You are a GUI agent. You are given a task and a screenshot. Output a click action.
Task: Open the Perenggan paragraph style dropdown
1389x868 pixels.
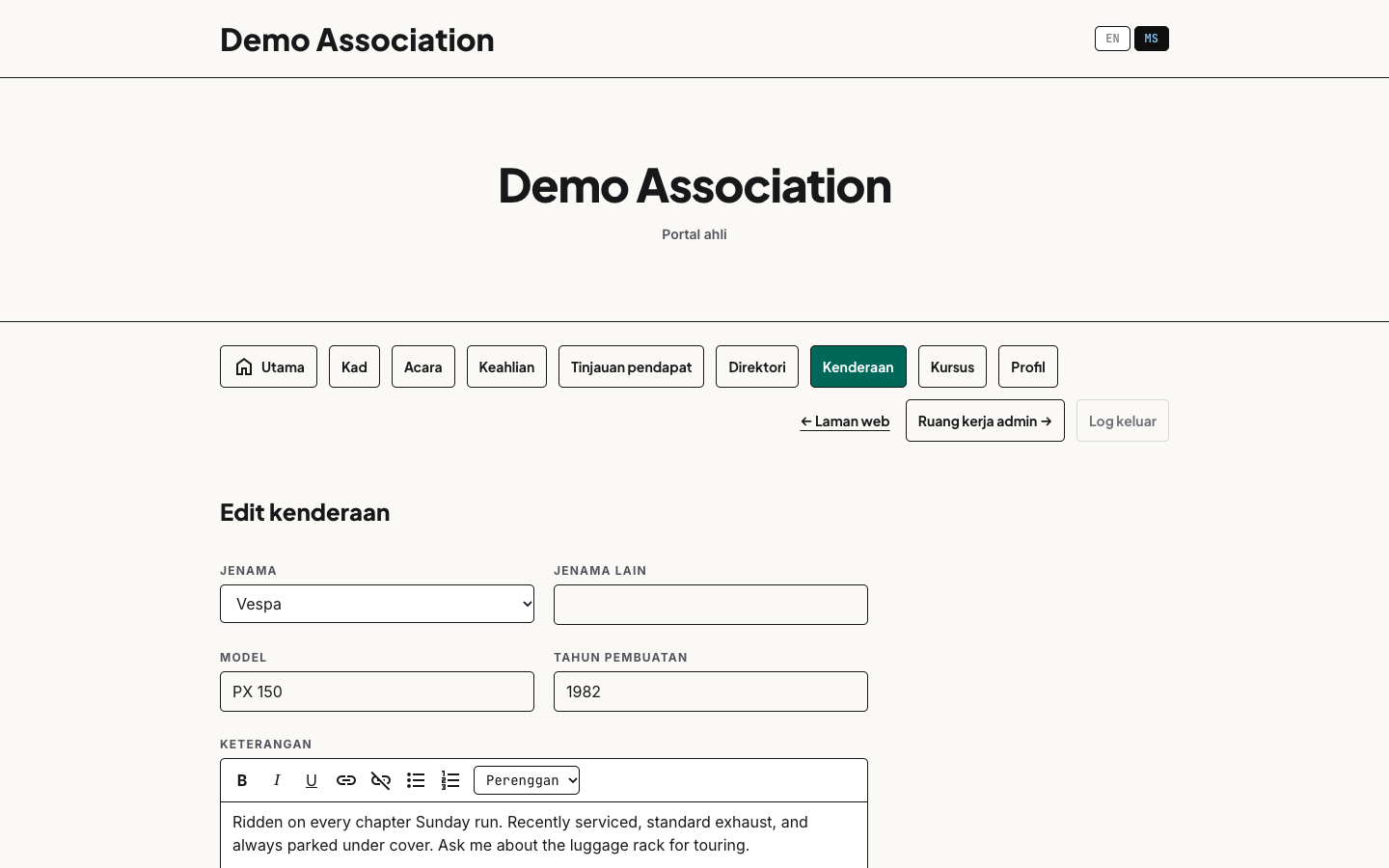[x=527, y=780]
